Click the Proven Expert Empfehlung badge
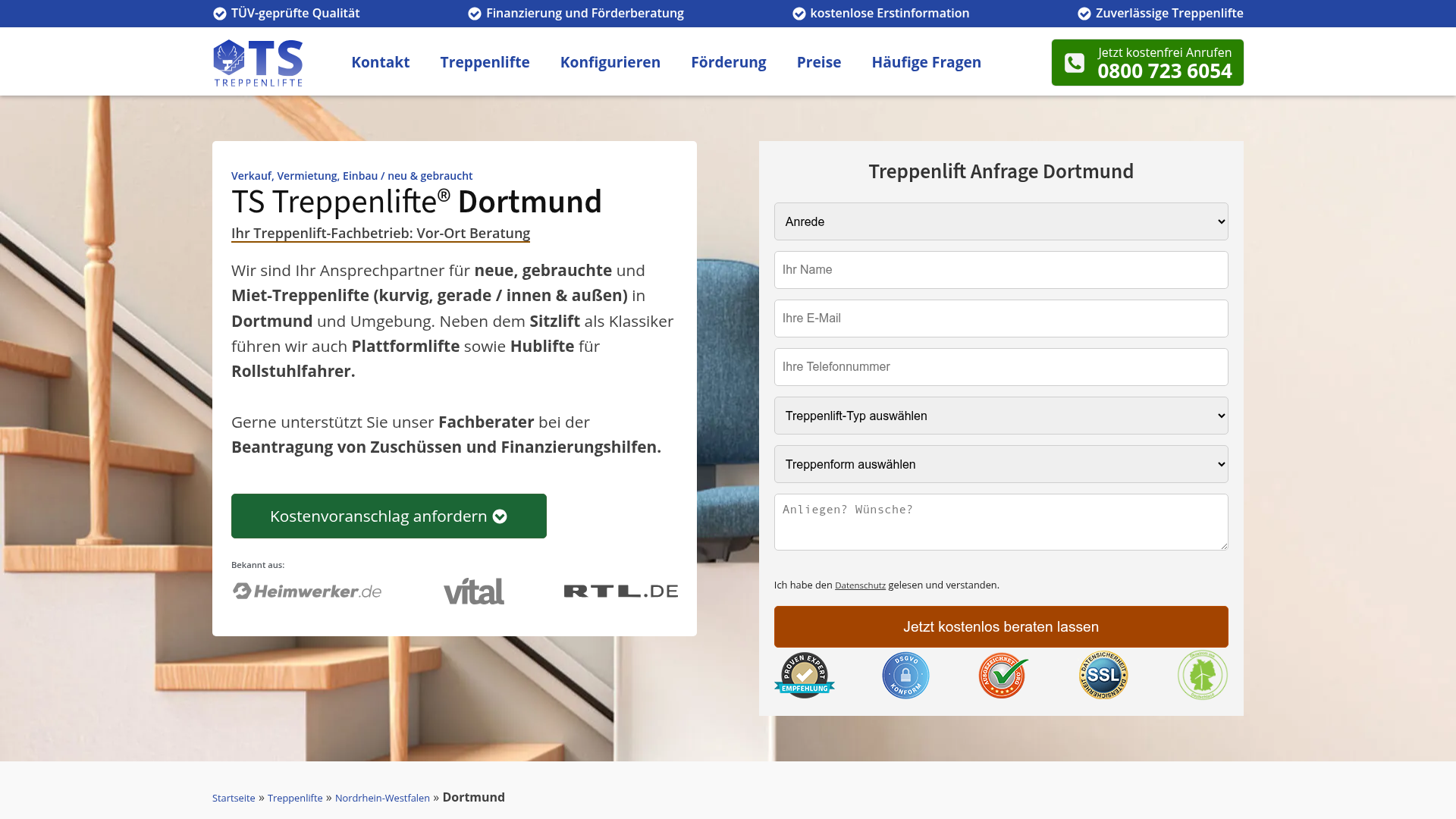The width and height of the screenshot is (1456, 819). click(x=805, y=675)
